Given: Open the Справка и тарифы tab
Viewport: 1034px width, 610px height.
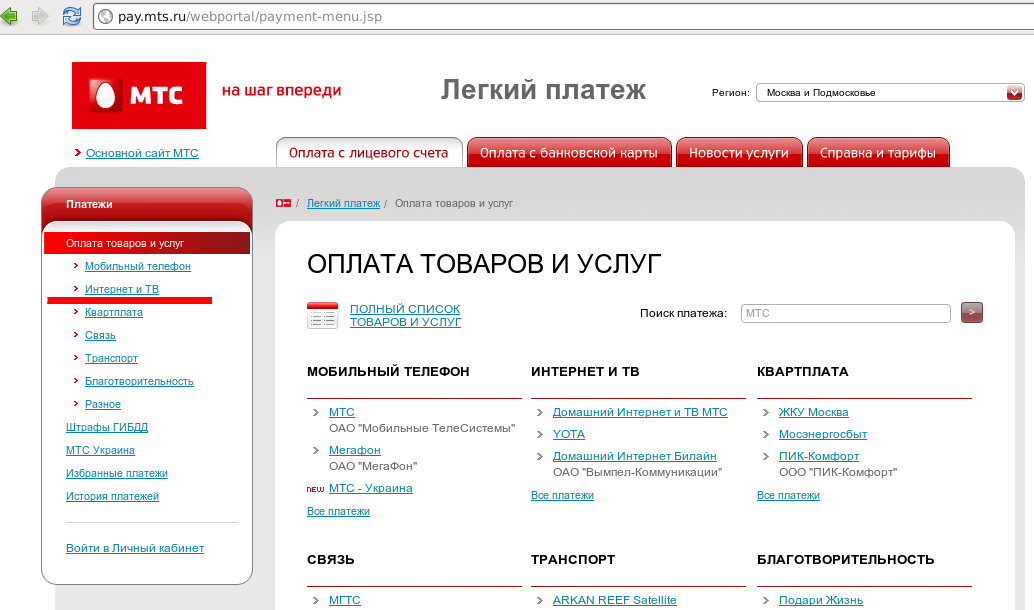Looking at the screenshot, I should 878,152.
